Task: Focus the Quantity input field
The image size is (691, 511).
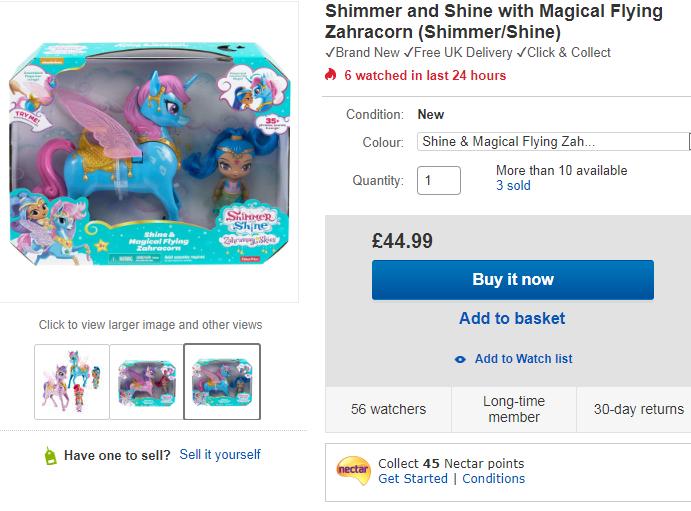Action: click(438, 180)
